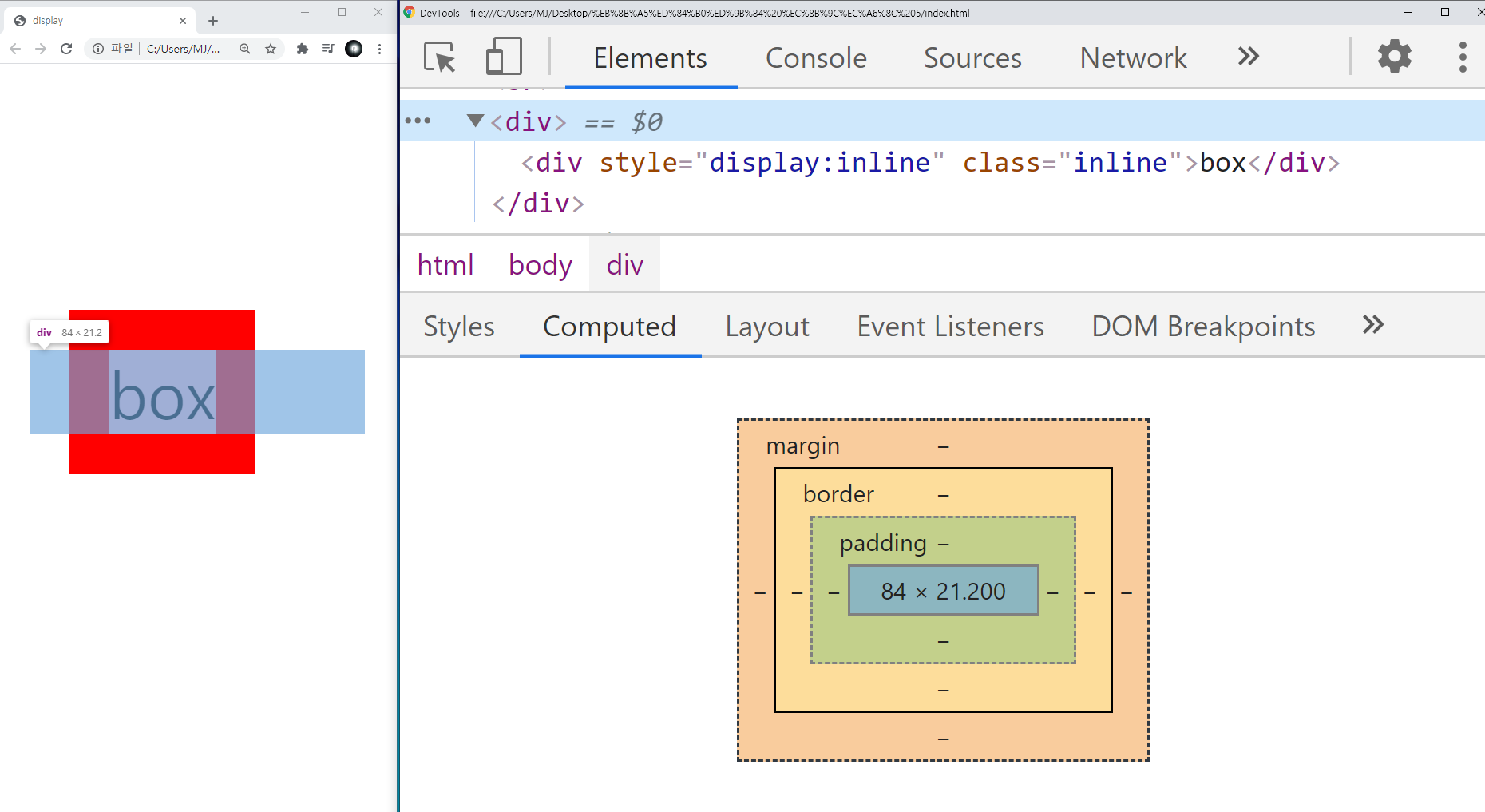Open the Chrome three-dot menu
The width and height of the screenshot is (1485, 812).
[x=379, y=49]
